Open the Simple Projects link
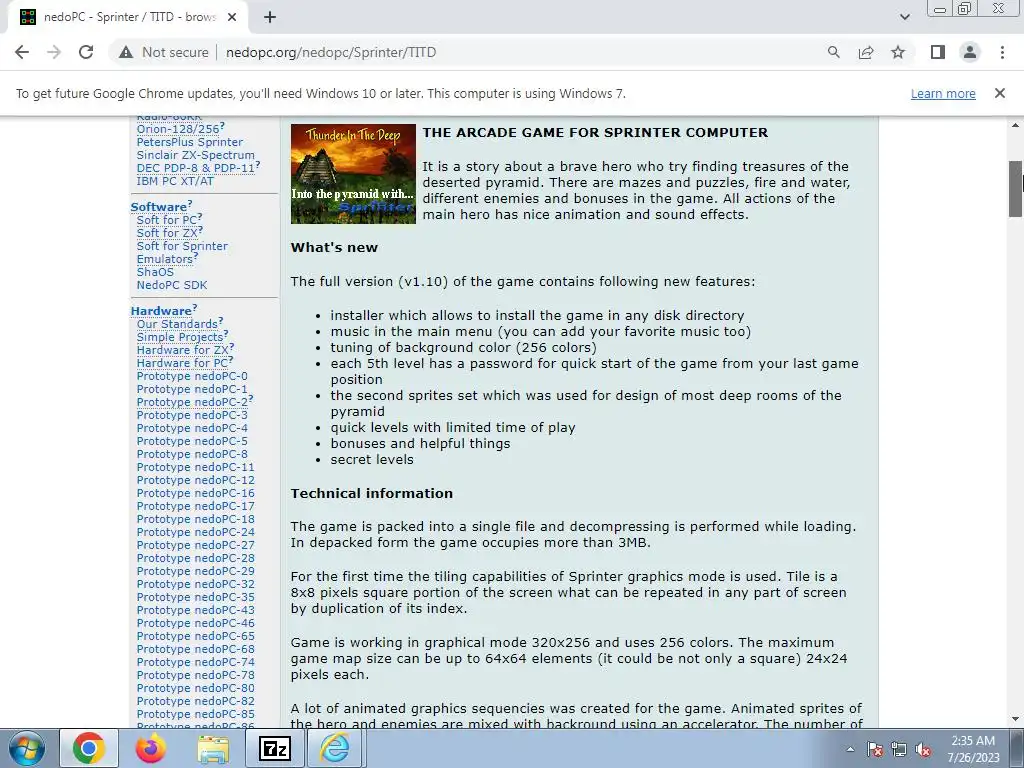The height and width of the screenshot is (768, 1024). [x=180, y=337]
